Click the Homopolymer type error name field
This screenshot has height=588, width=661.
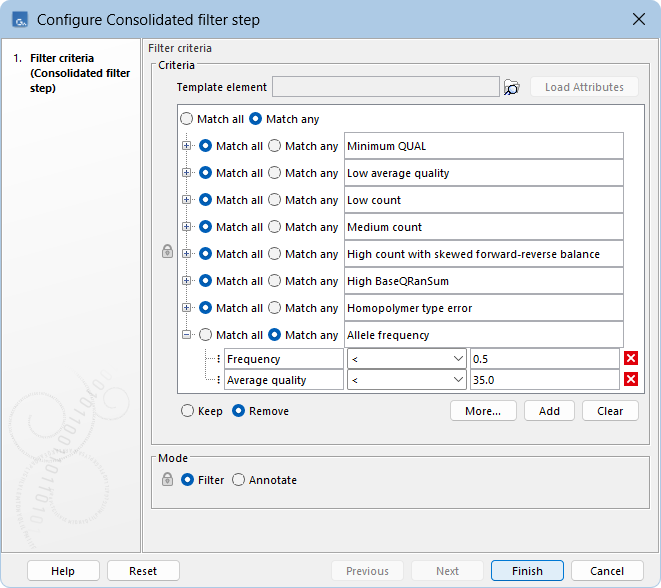pyautogui.click(x=484, y=308)
